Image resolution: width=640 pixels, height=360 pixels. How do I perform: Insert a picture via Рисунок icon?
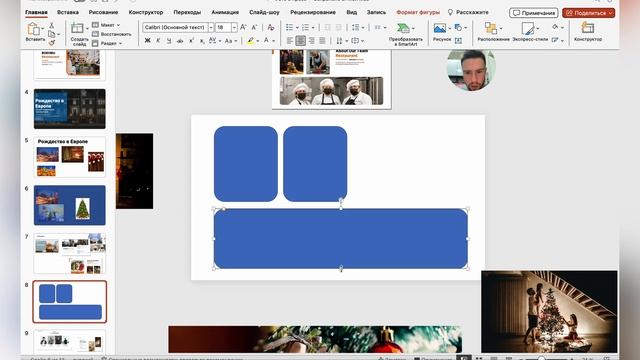pos(440,28)
